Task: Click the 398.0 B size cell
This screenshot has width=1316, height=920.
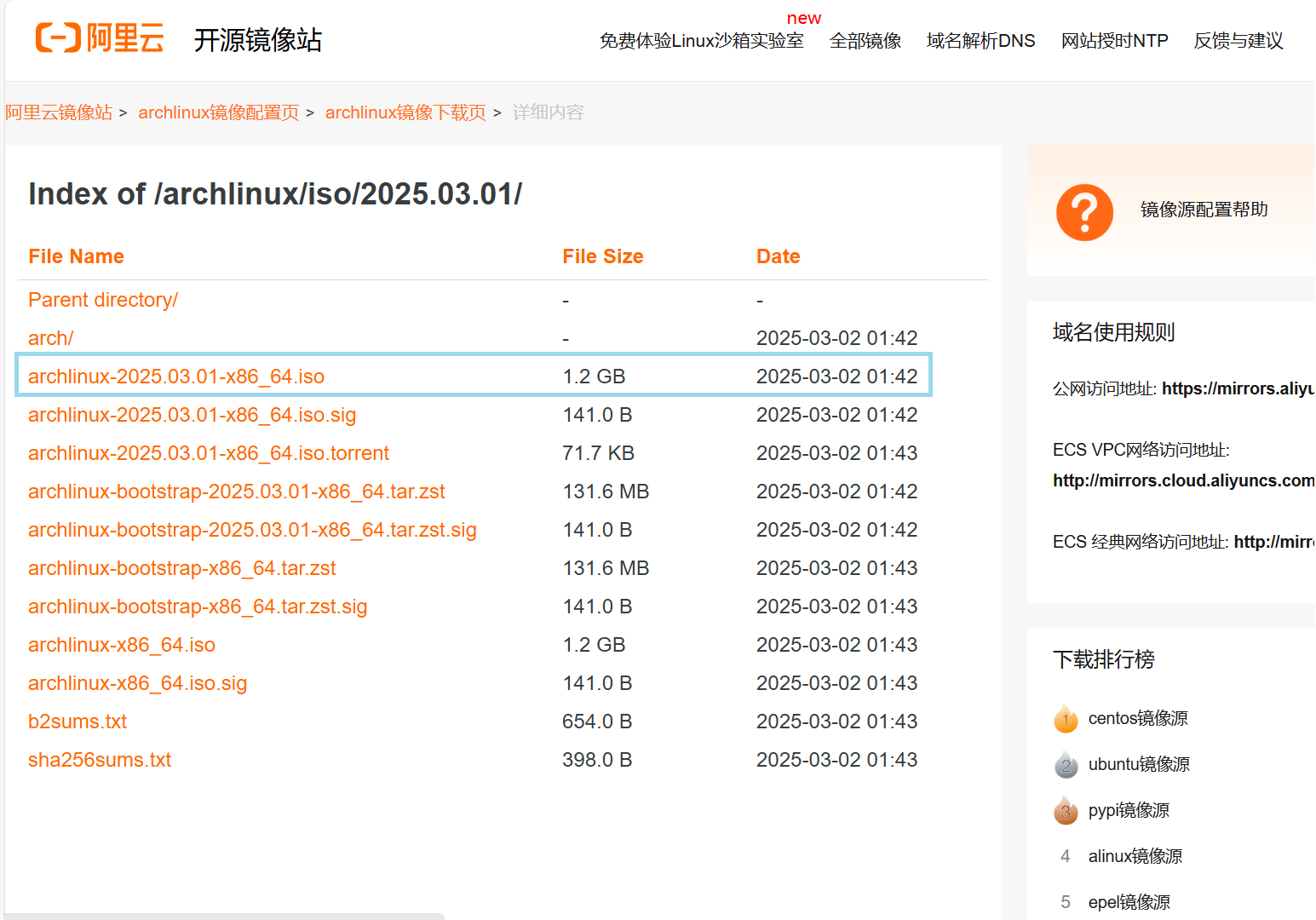Action: pos(597,760)
